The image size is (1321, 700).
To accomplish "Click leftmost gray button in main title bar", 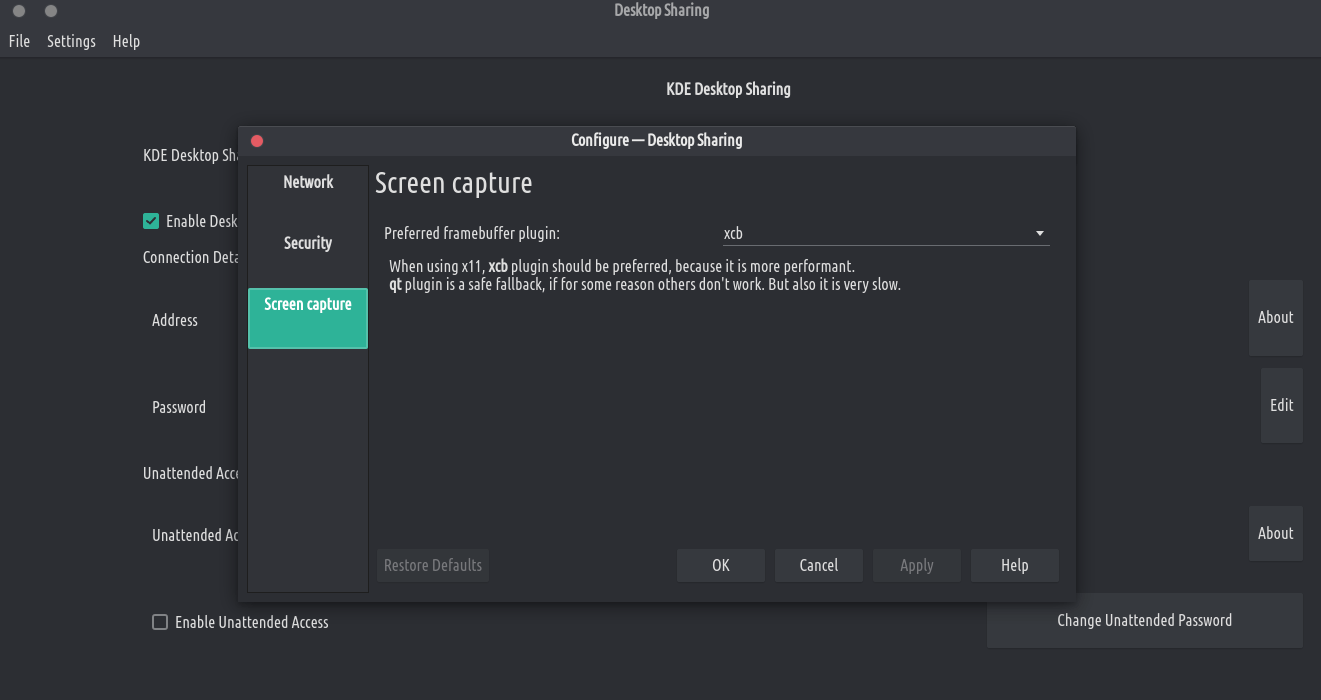I will click(x=19, y=11).
